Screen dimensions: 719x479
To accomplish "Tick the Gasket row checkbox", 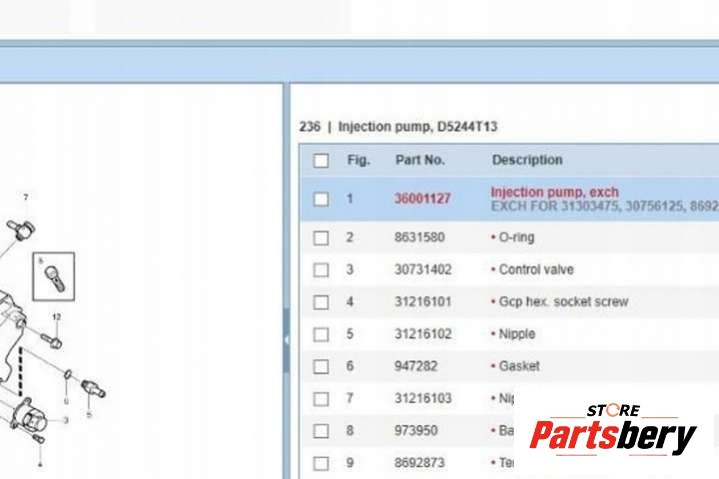I will 321,367.
